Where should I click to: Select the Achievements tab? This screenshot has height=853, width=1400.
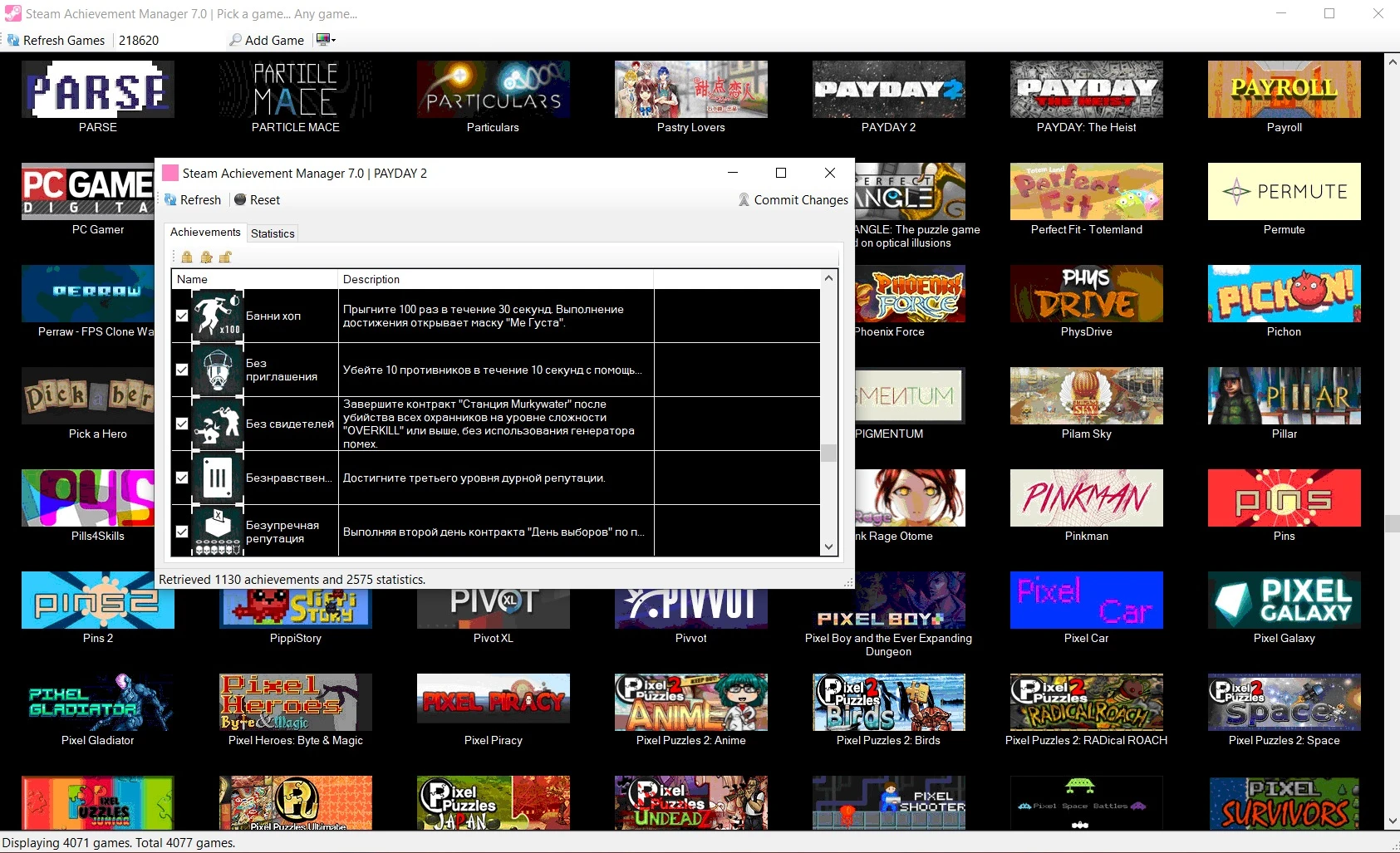click(x=205, y=233)
